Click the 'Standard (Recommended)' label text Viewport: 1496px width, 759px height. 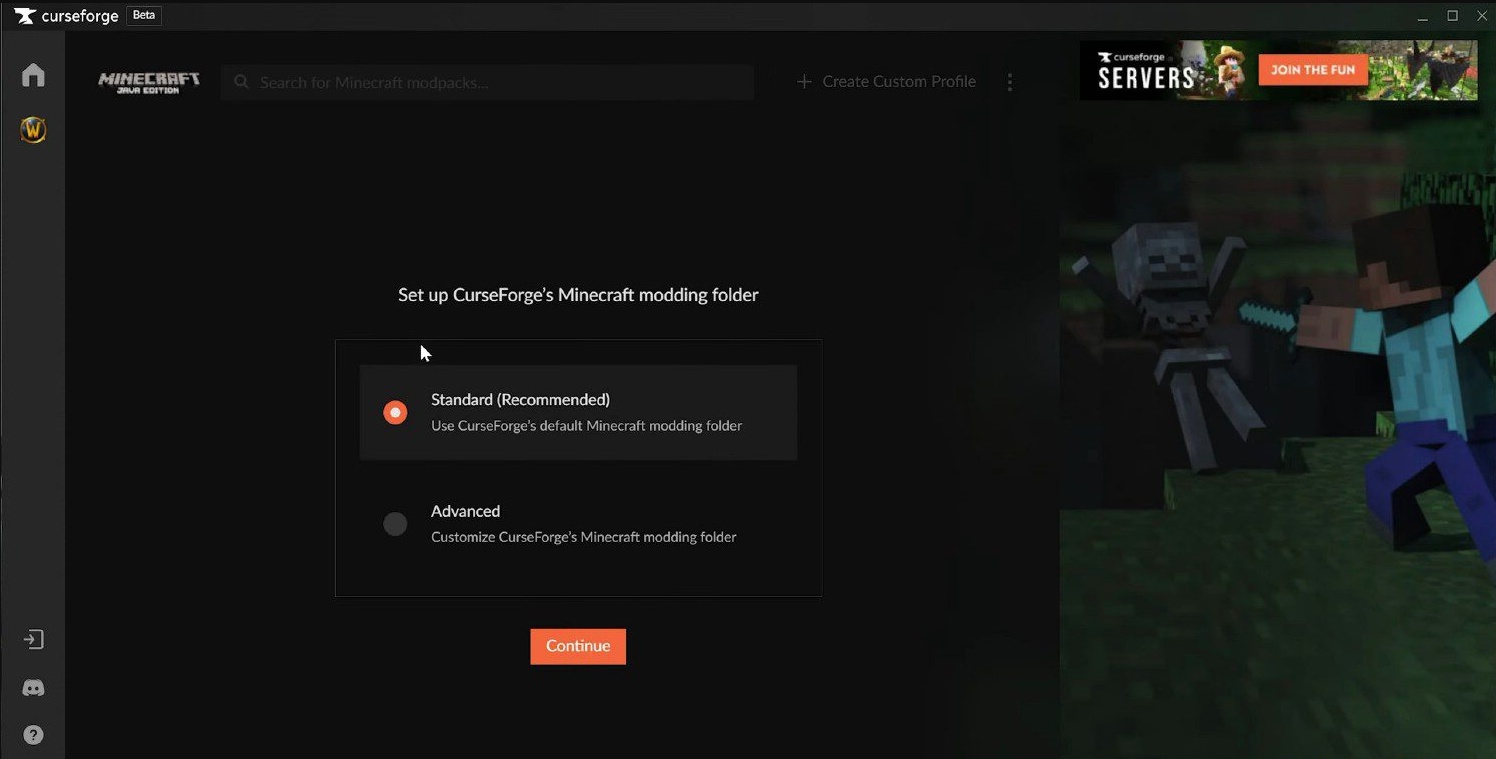pos(520,400)
